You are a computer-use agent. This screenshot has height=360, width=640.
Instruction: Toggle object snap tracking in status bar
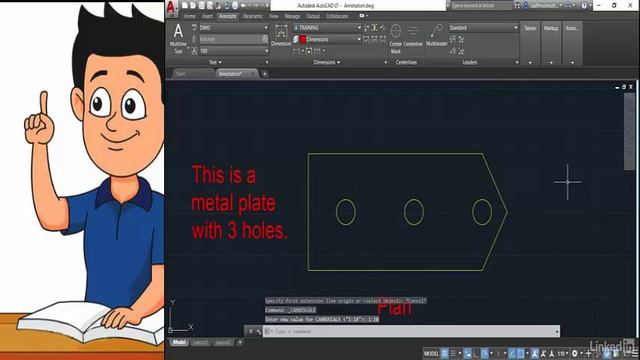tap(513, 353)
